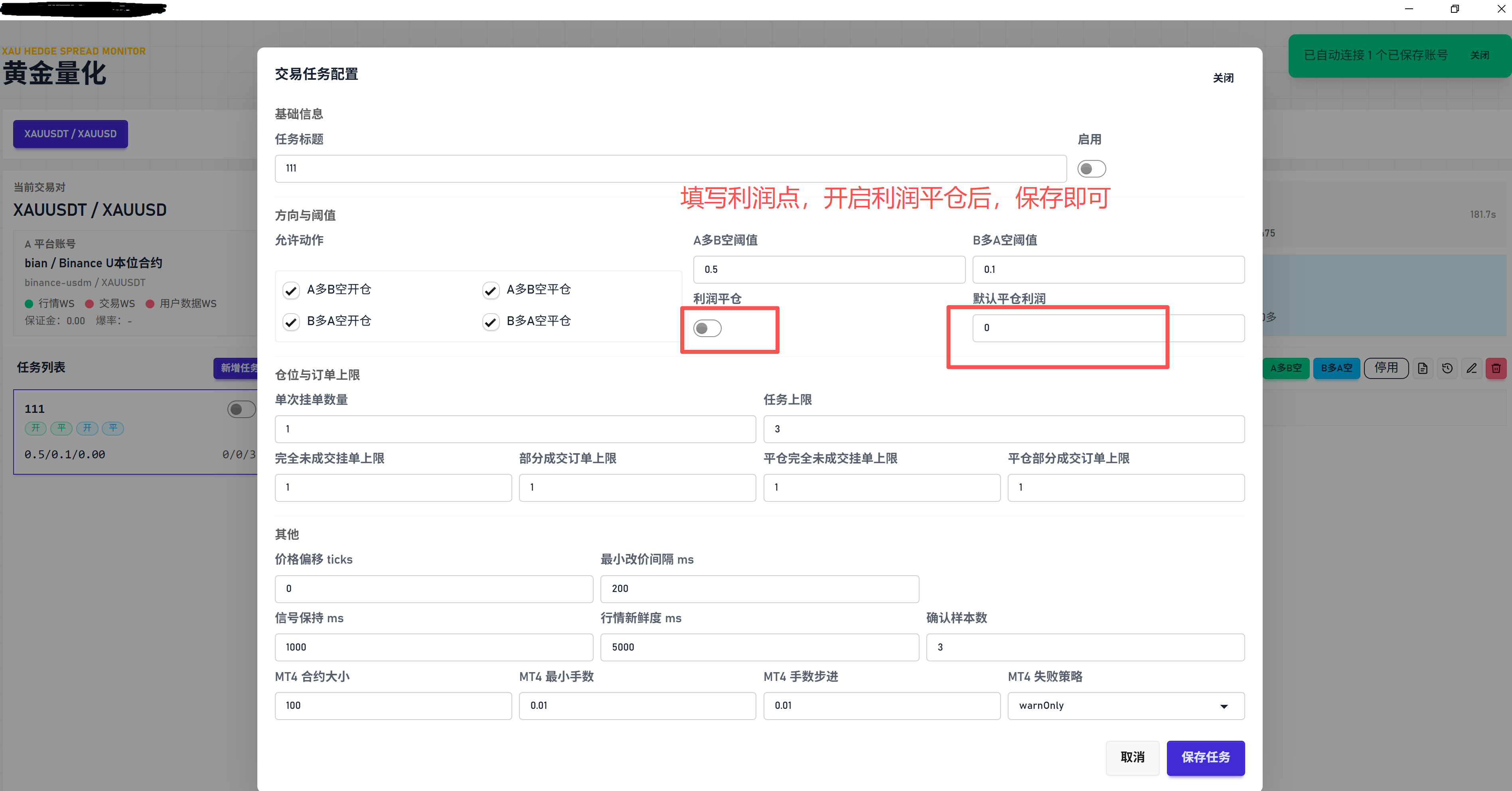
Task: Uncheck the A多B空开仓 checkbox
Action: point(291,290)
